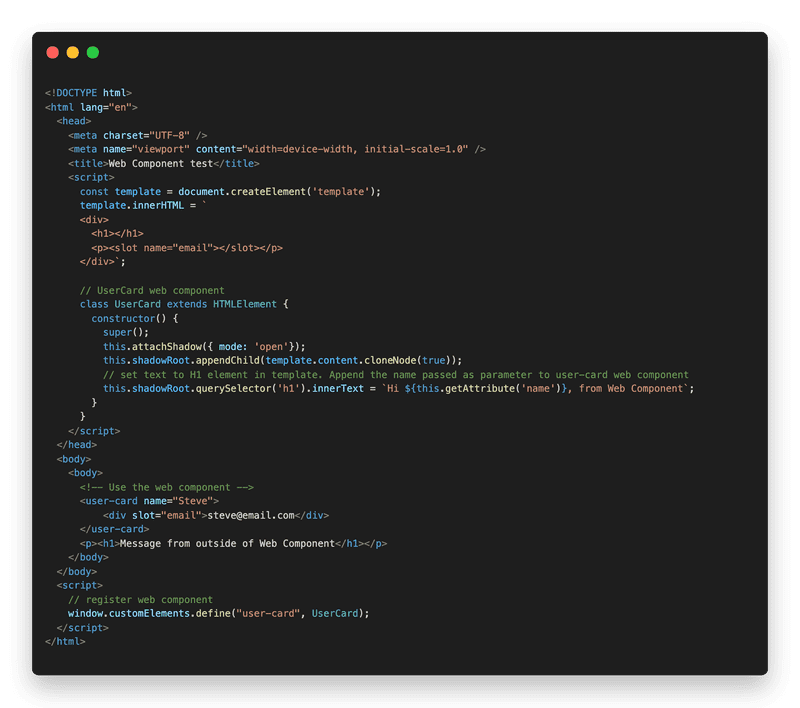Click "class UserCard extends HTMLElement" line
Viewport: 800px width, 708px height.
184,304
